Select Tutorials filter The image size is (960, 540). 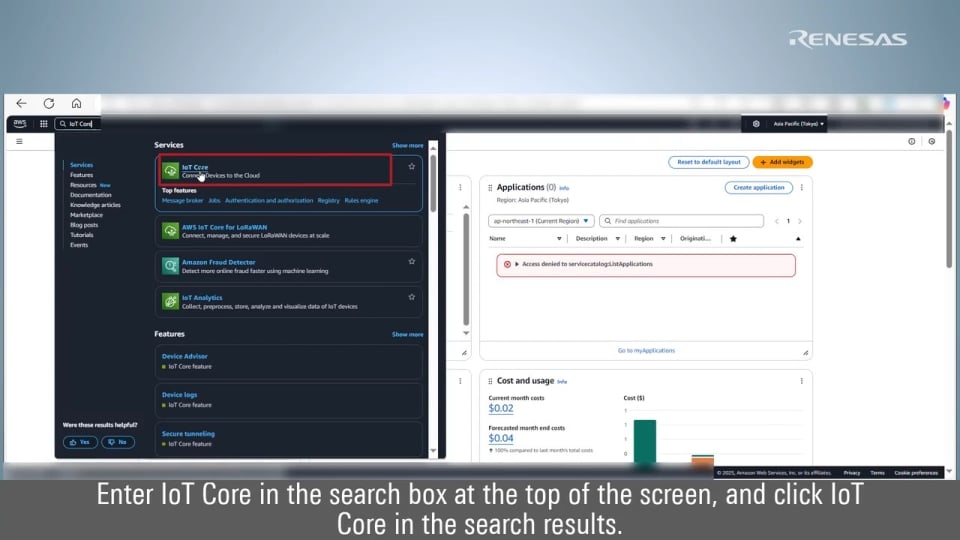point(81,235)
